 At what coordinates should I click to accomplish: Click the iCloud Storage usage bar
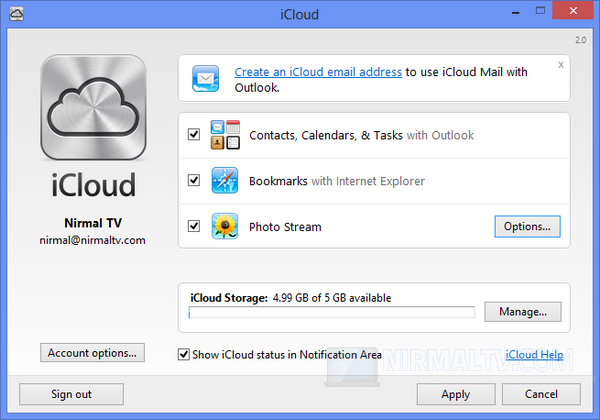click(x=332, y=312)
